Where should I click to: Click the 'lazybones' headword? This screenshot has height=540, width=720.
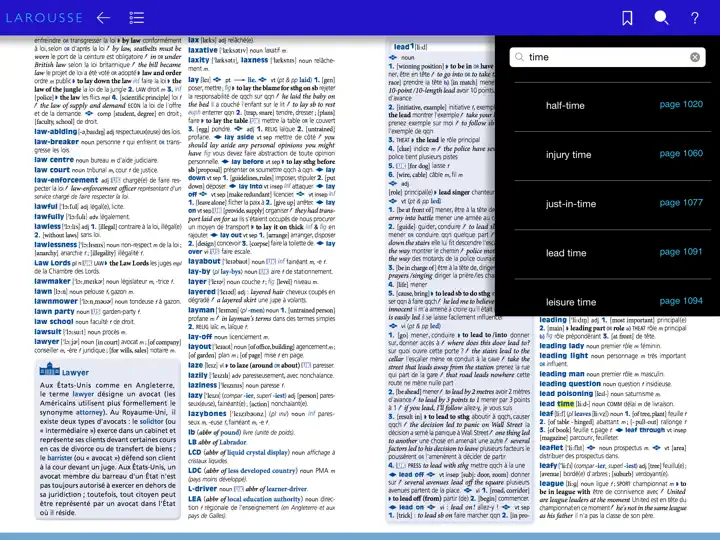(207, 414)
